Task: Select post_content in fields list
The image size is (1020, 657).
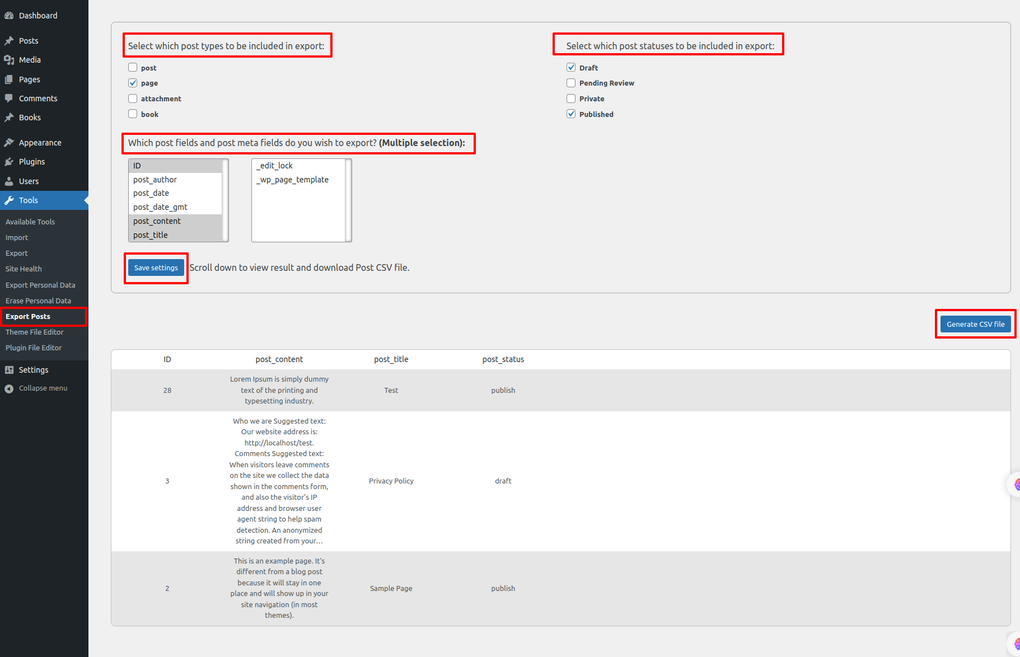Action: (x=176, y=221)
